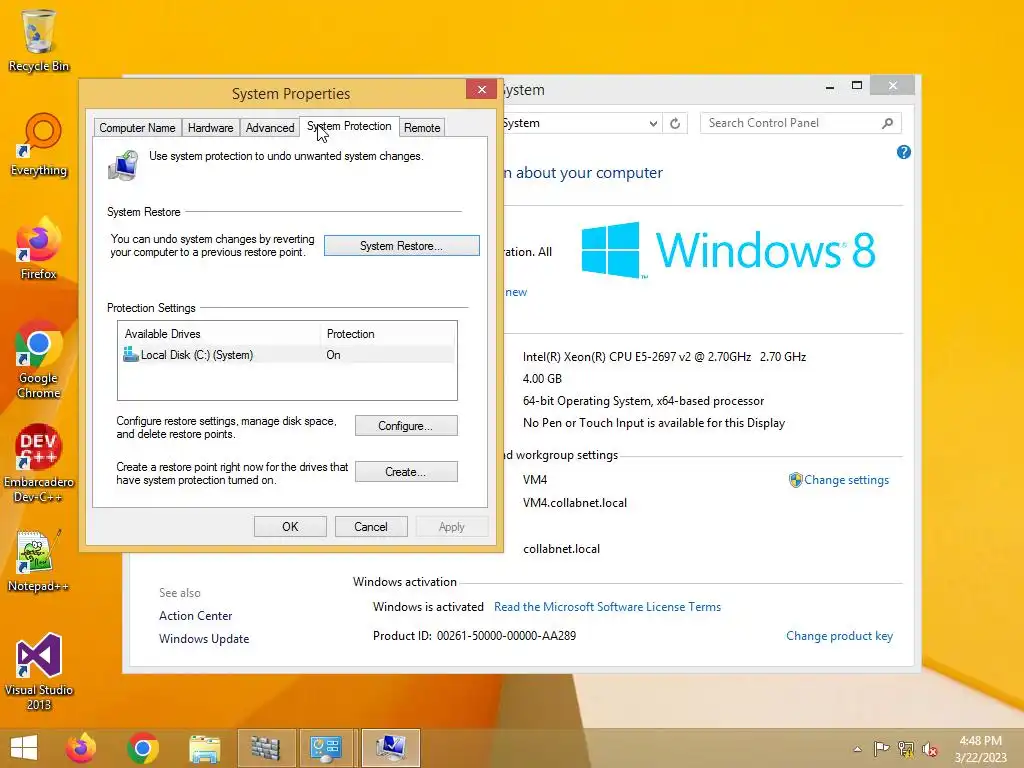Click the Available Drives column header
This screenshot has height=768, width=1024.
pos(220,334)
